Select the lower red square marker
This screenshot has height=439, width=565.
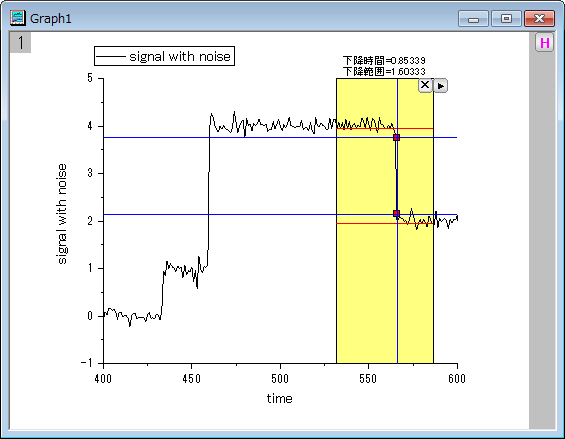[x=396, y=214]
